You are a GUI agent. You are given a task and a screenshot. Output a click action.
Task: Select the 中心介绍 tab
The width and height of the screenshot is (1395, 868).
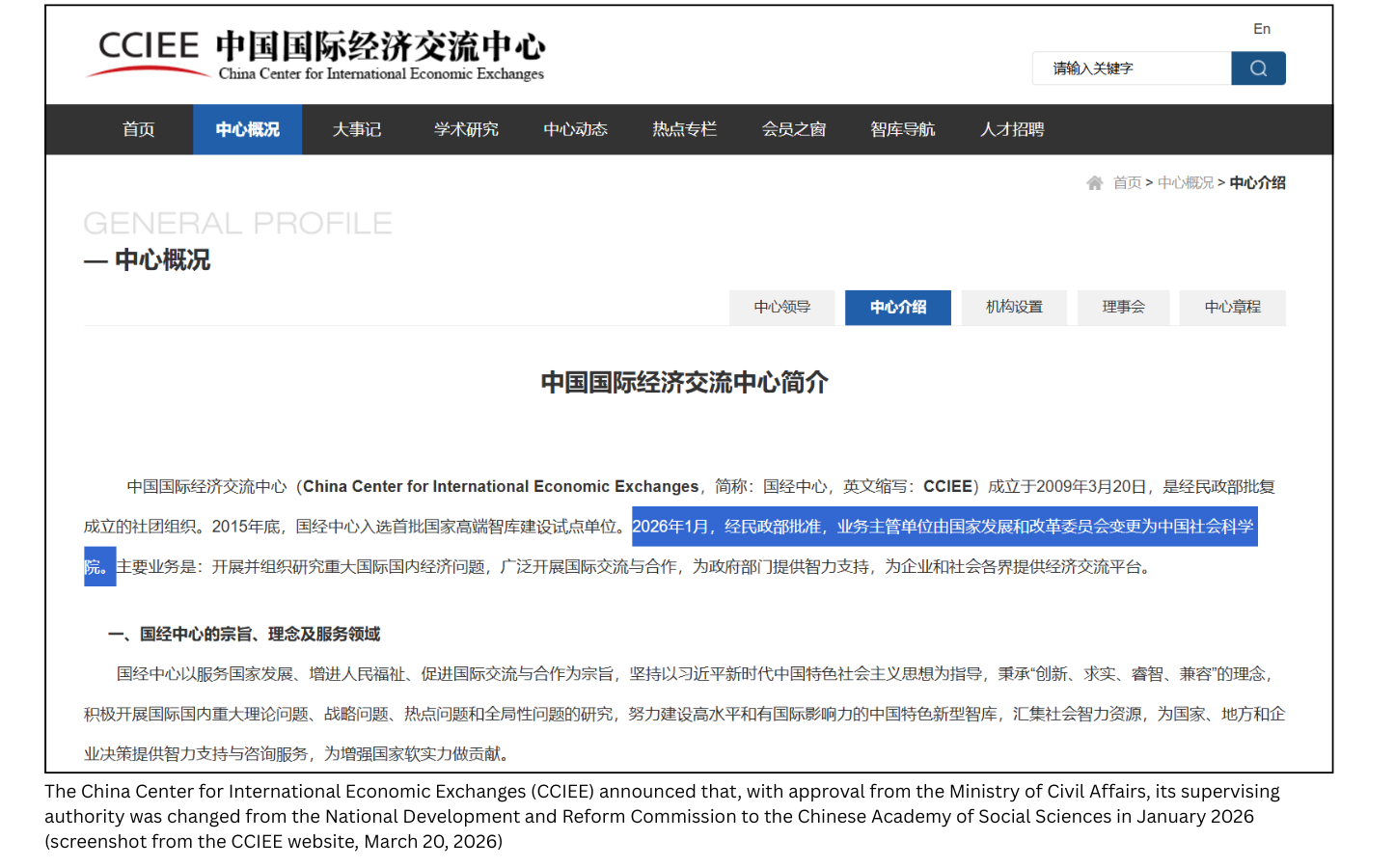(897, 308)
